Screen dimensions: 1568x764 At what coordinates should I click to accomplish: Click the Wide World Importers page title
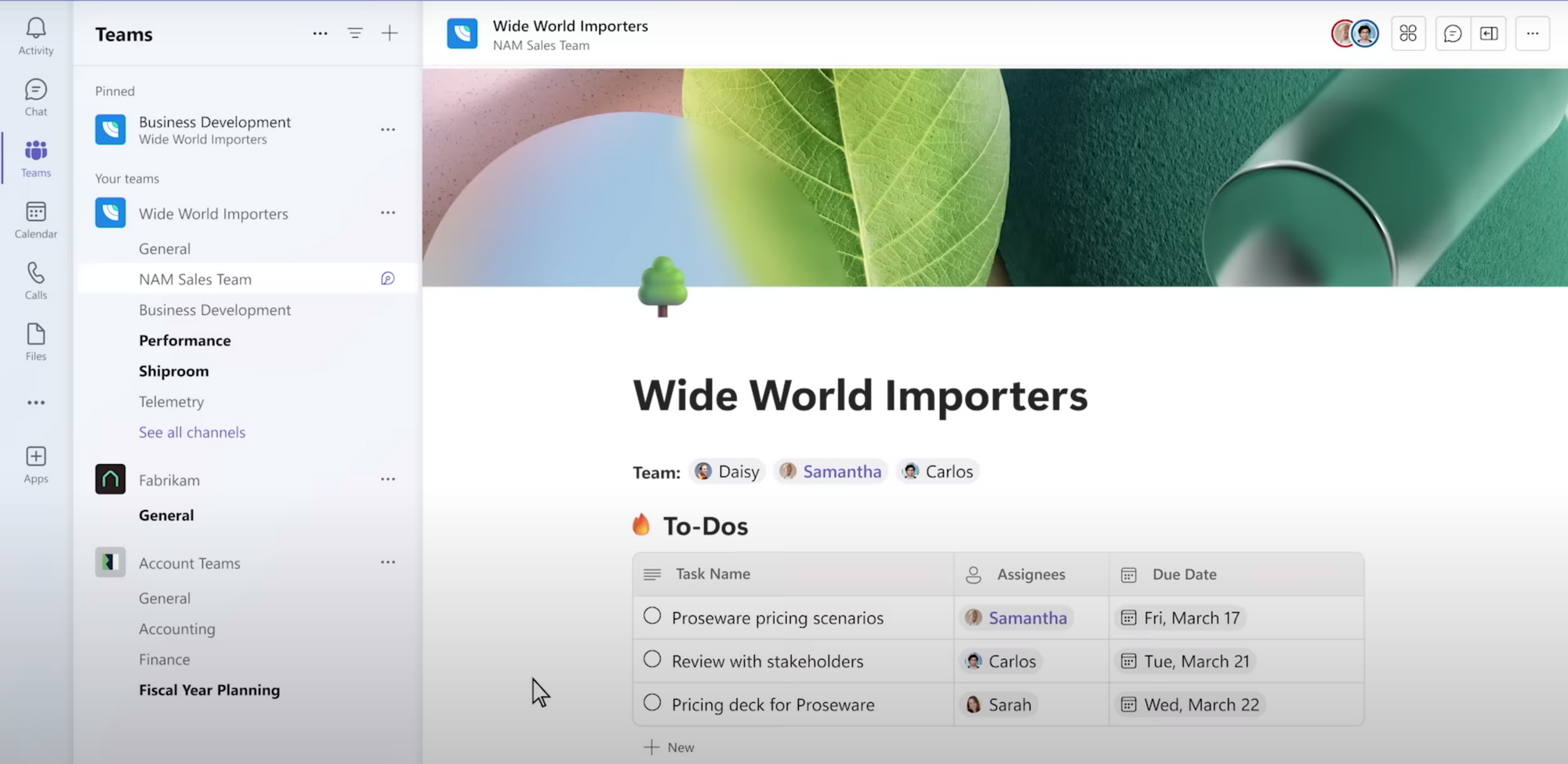point(860,395)
